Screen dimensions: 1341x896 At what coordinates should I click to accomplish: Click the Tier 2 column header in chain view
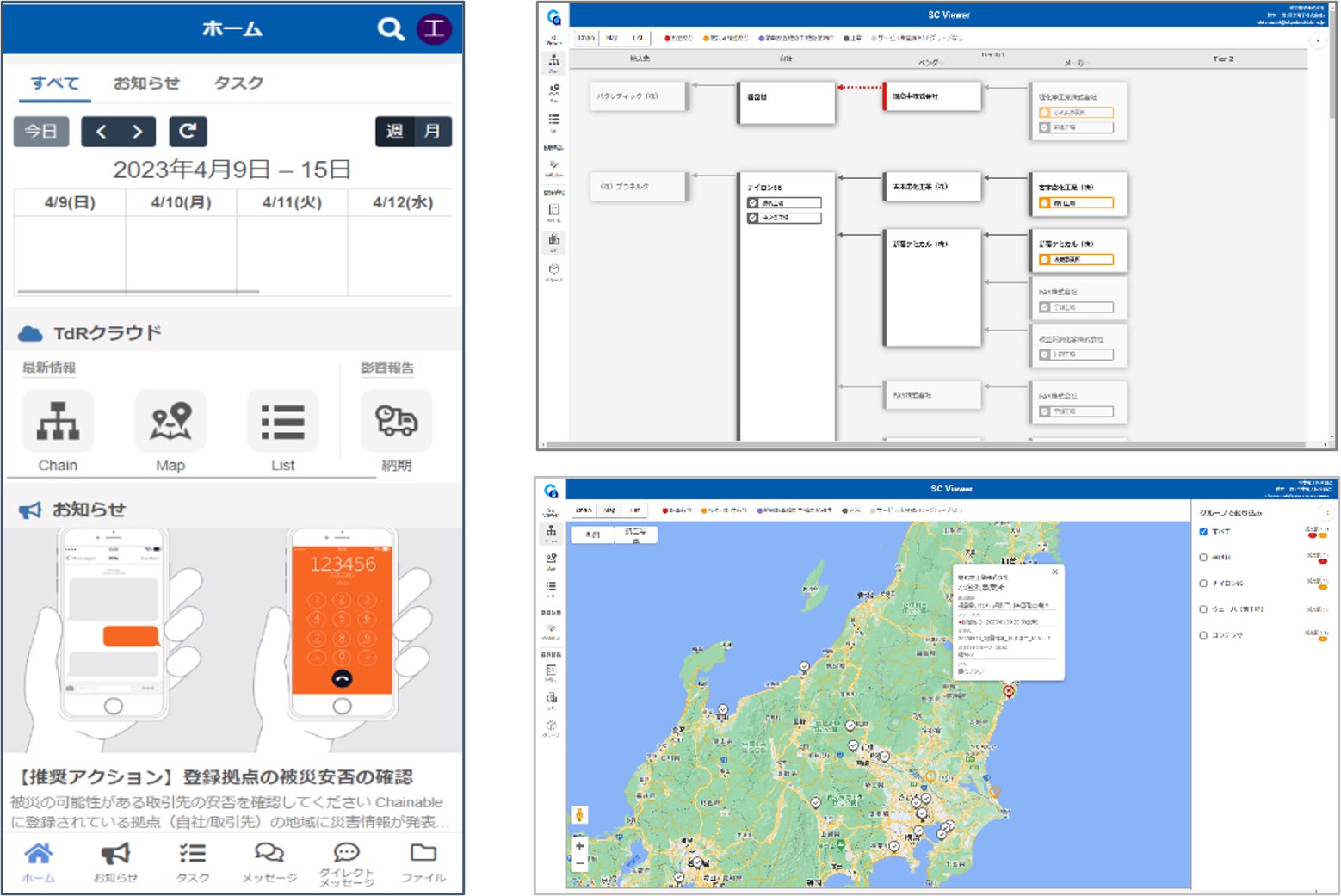tap(1223, 59)
